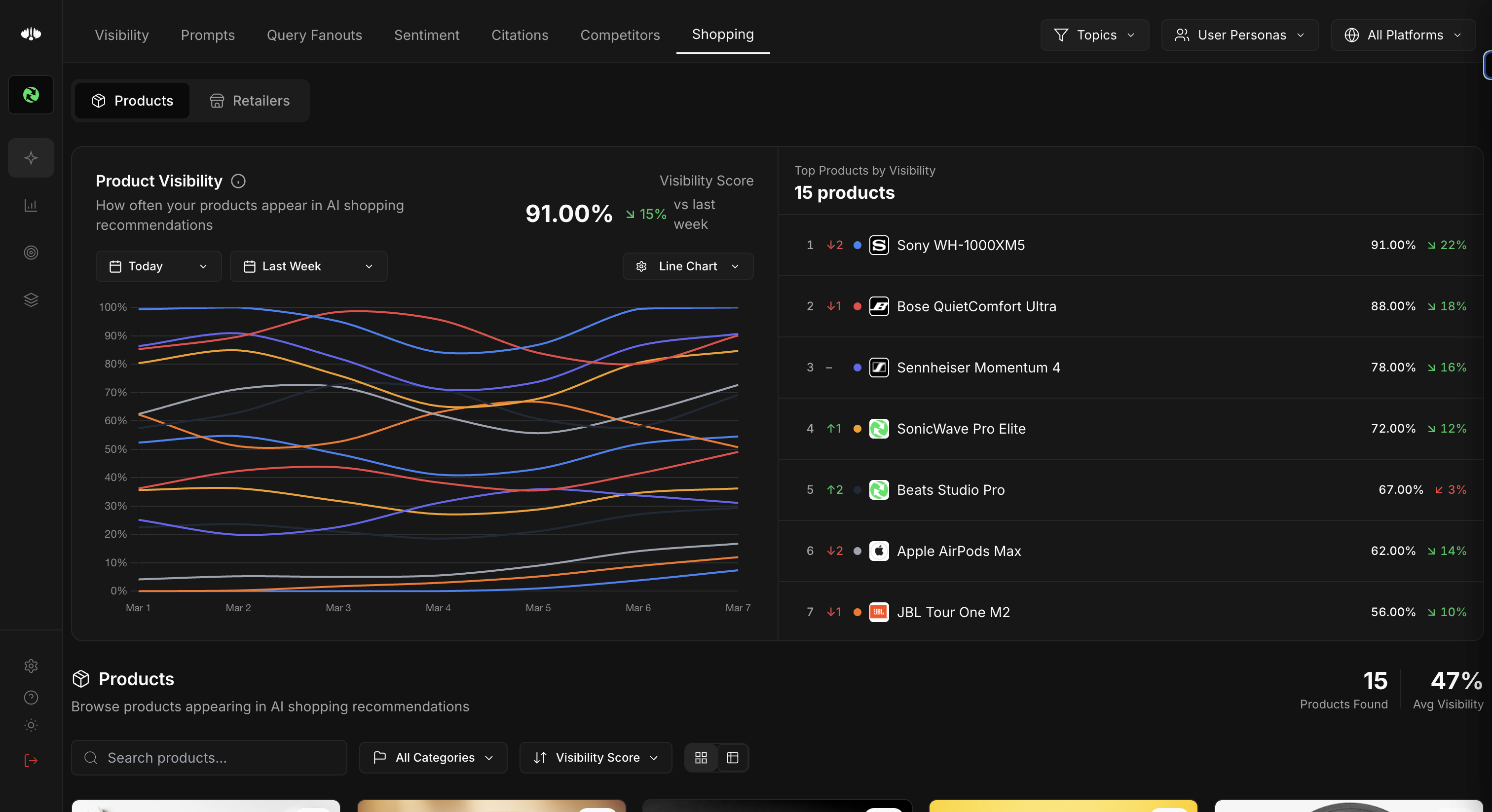Viewport: 1492px width, 812px height.
Task: Expand the All Categories filter
Action: coord(433,758)
